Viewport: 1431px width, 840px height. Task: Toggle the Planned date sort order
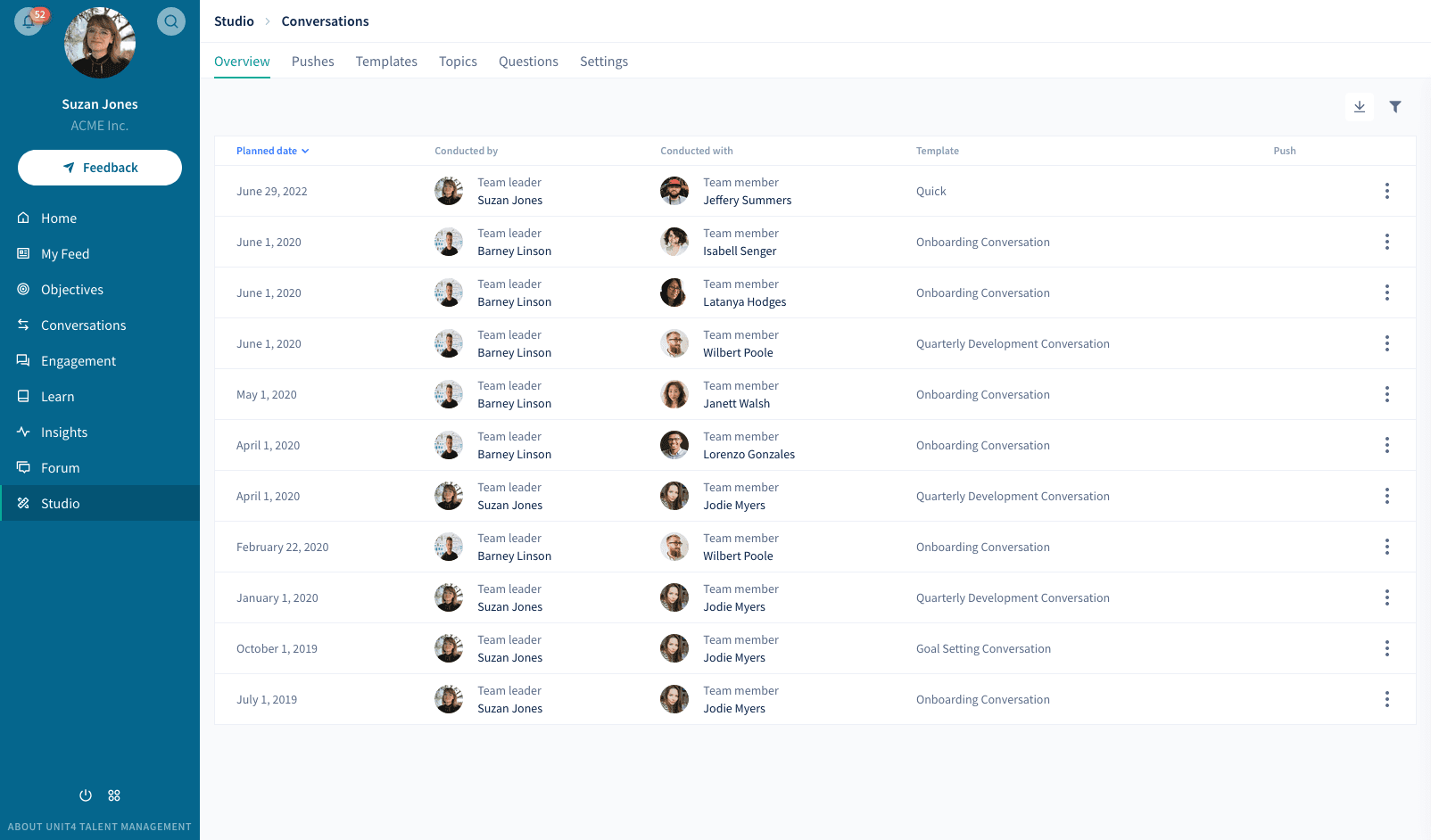pyautogui.click(x=272, y=151)
